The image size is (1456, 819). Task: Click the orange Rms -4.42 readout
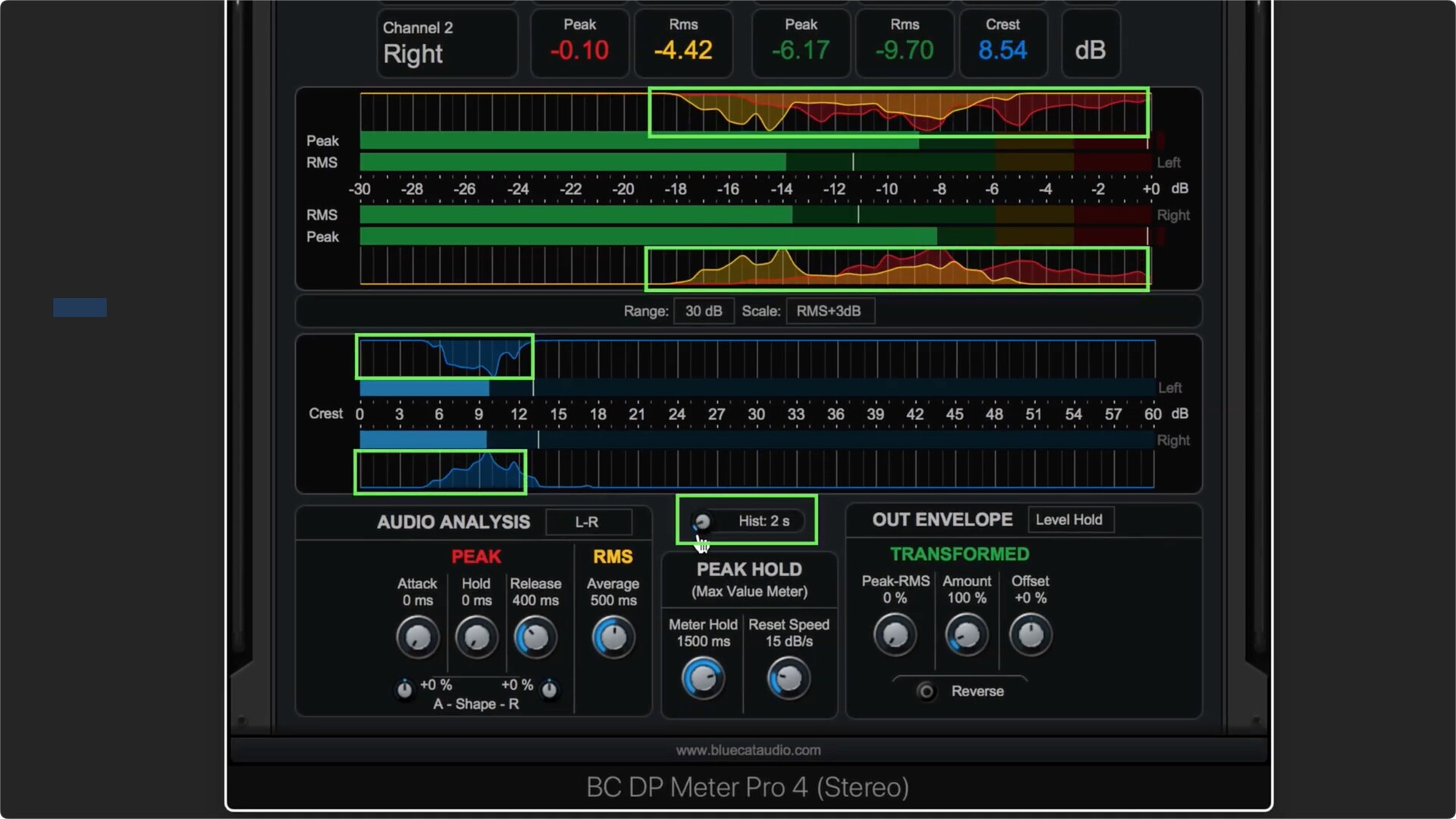click(x=683, y=43)
